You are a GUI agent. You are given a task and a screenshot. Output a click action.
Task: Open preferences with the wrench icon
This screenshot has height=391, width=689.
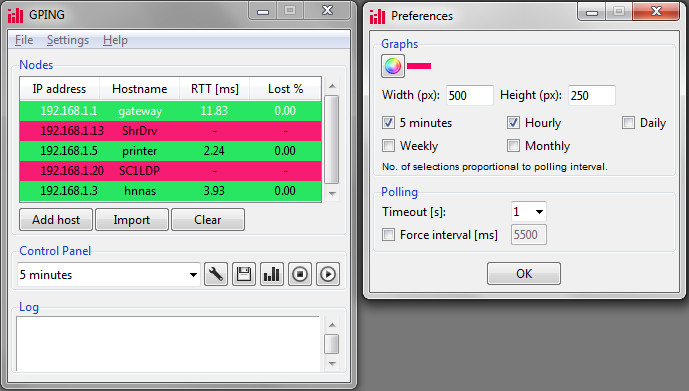tap(216, 274)
